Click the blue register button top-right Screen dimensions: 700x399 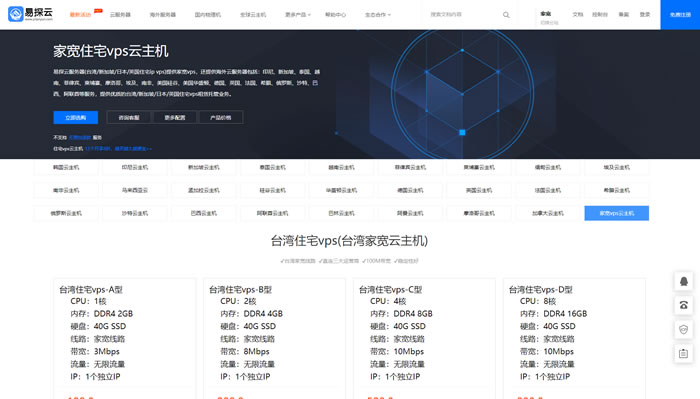pyautogui.click(x=680, y=15)
